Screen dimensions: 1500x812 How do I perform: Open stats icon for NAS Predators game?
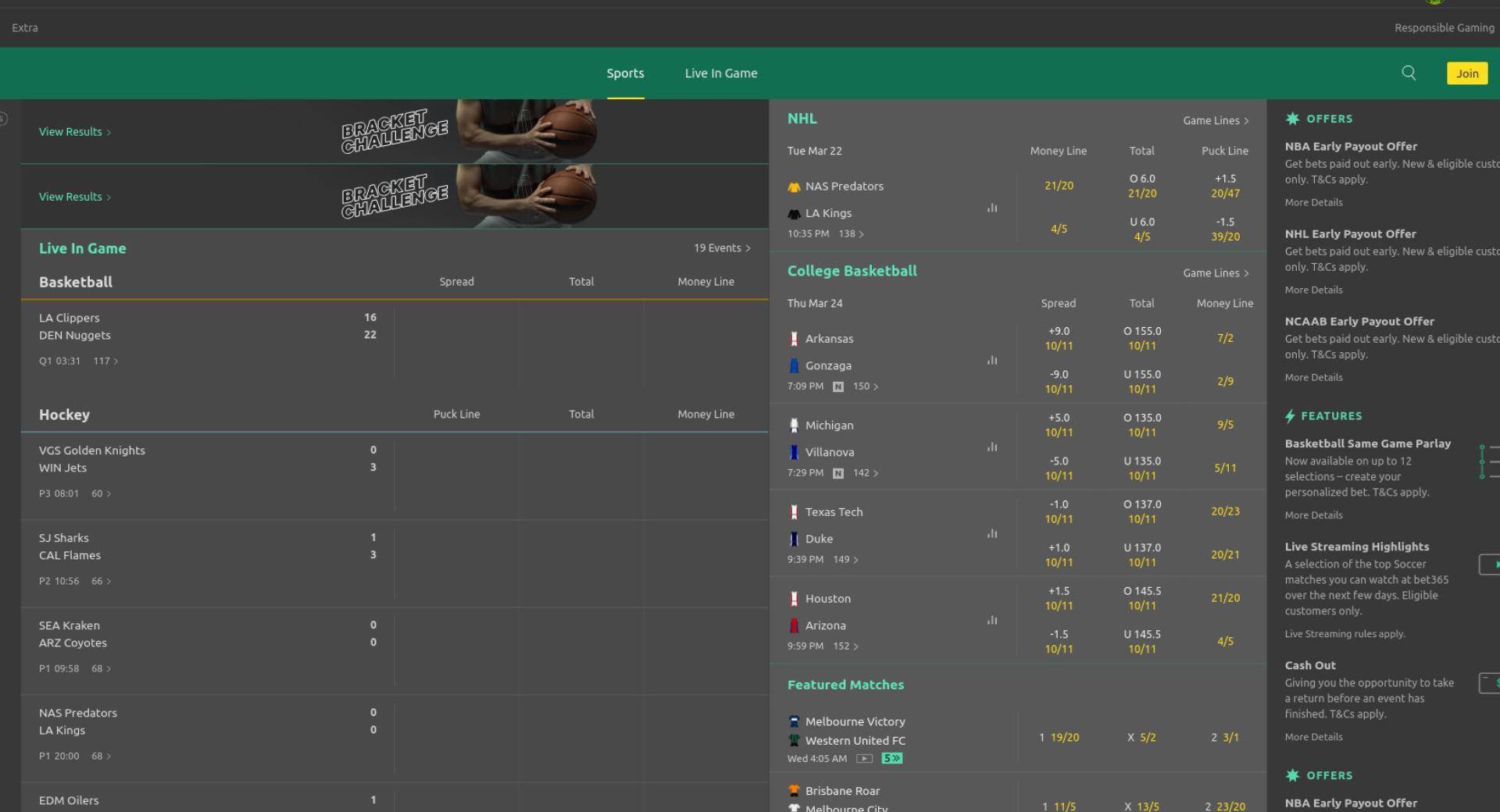992,208
